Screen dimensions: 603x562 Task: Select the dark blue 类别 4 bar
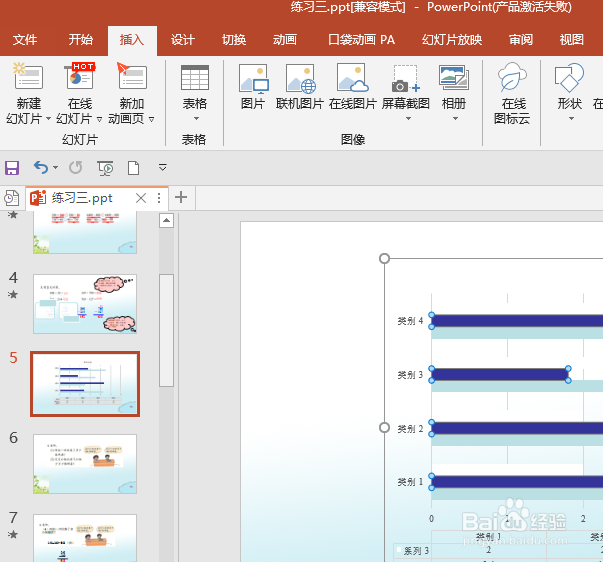[x=517, y=320]
